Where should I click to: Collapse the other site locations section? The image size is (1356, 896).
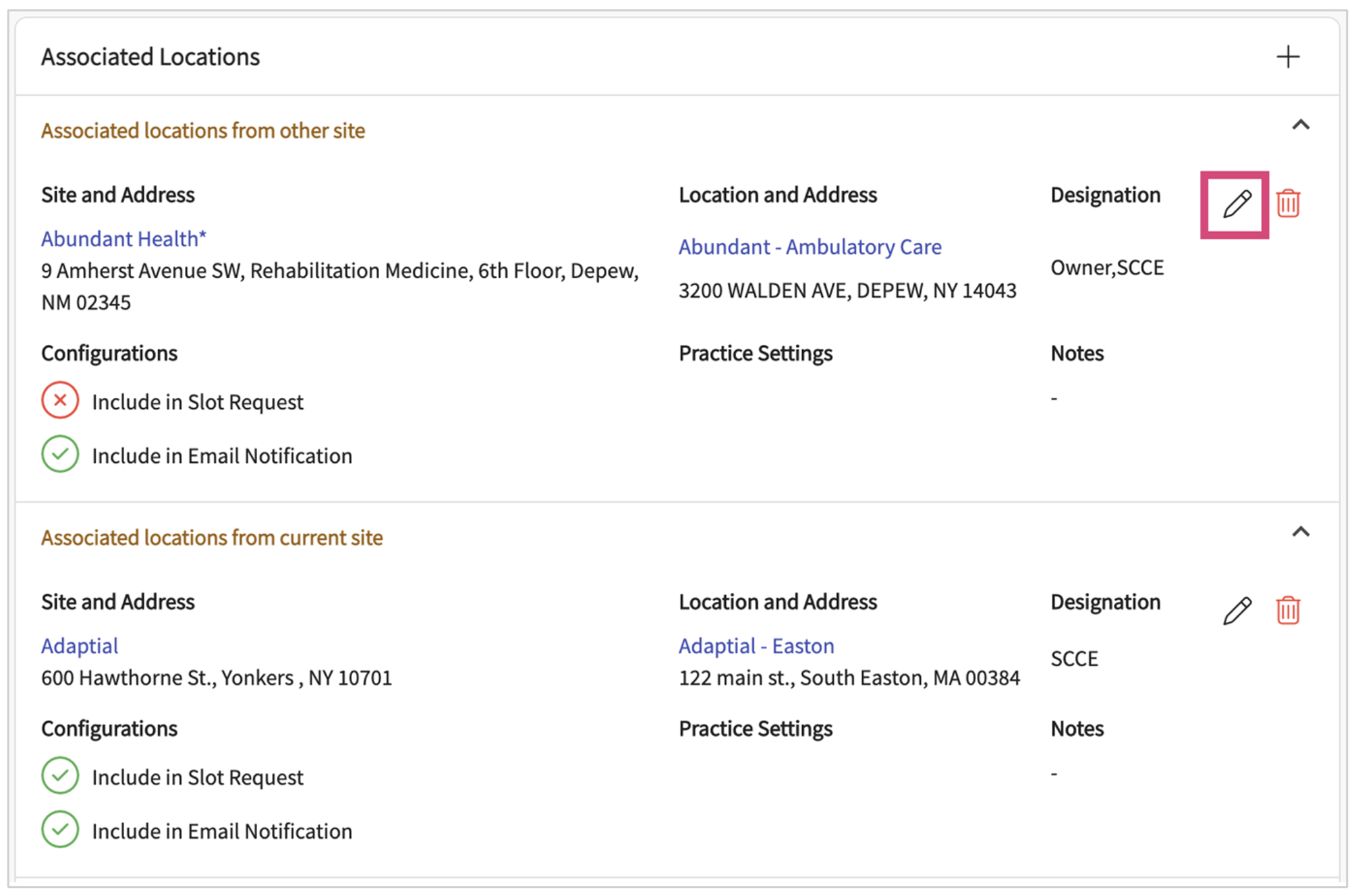point(1300,125)
